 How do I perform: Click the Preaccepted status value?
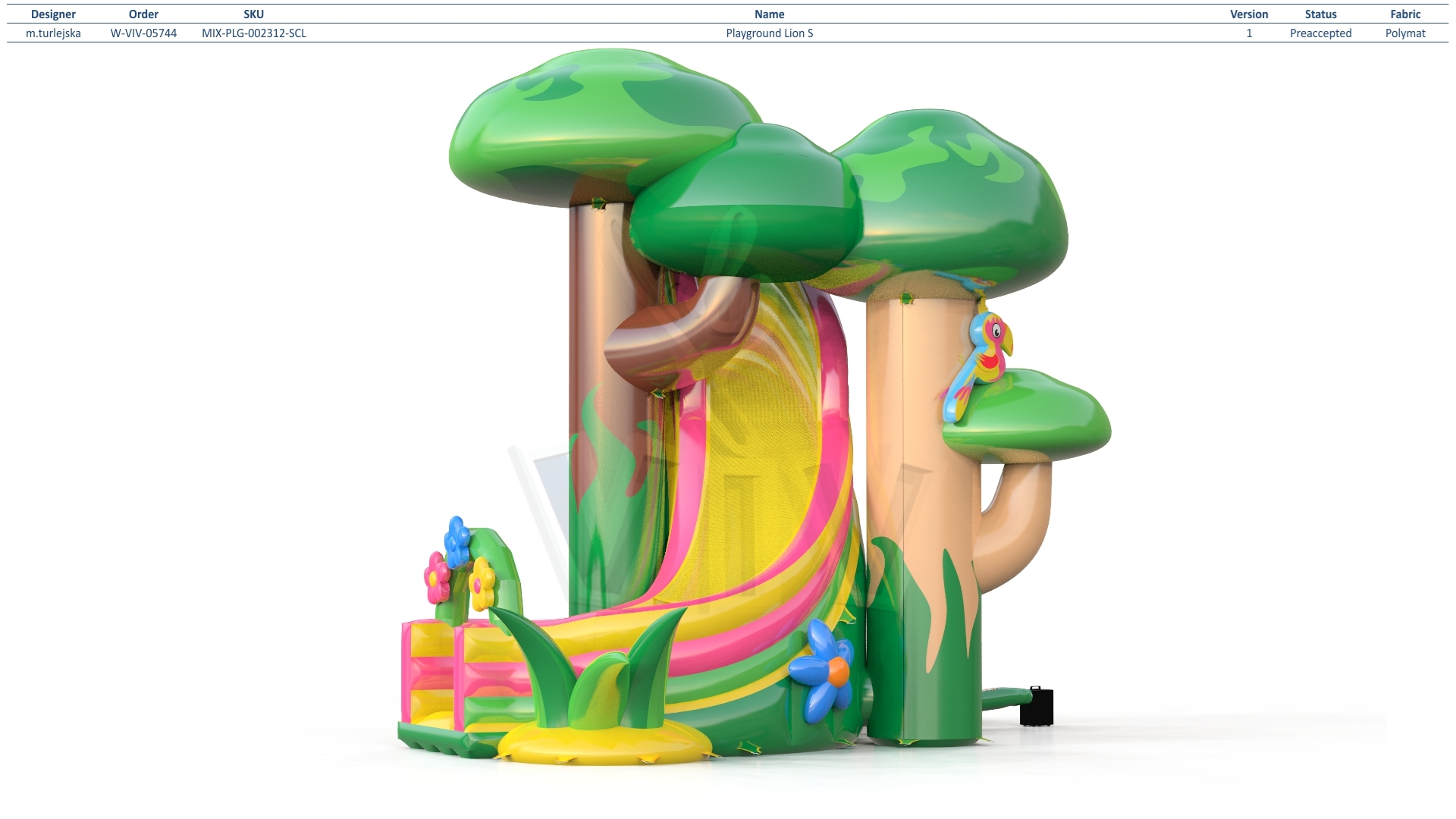click(x=1320, y=33)
